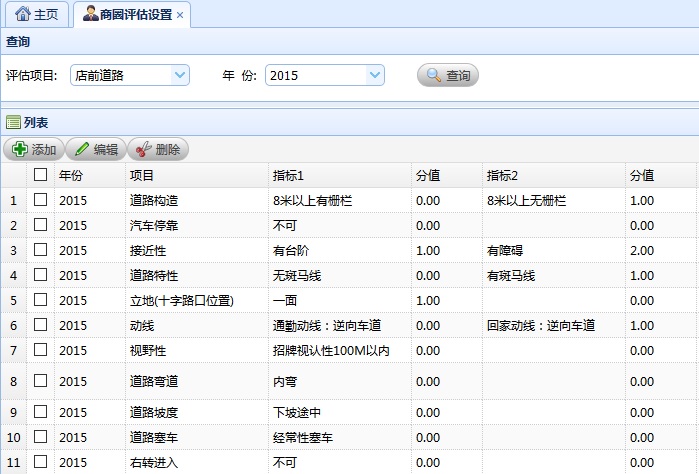Click the scissors delete icon
699x474 pixels.
144,149
